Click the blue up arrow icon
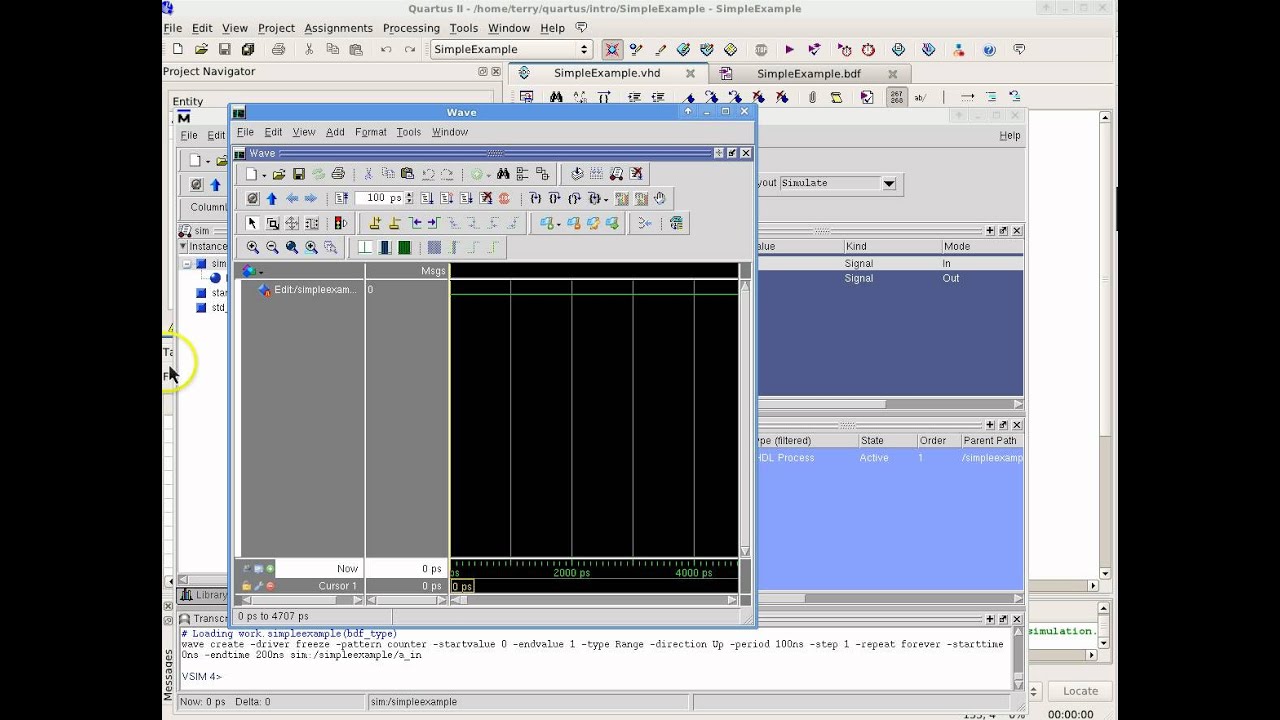1280x720 pixels. click(271, 198)
